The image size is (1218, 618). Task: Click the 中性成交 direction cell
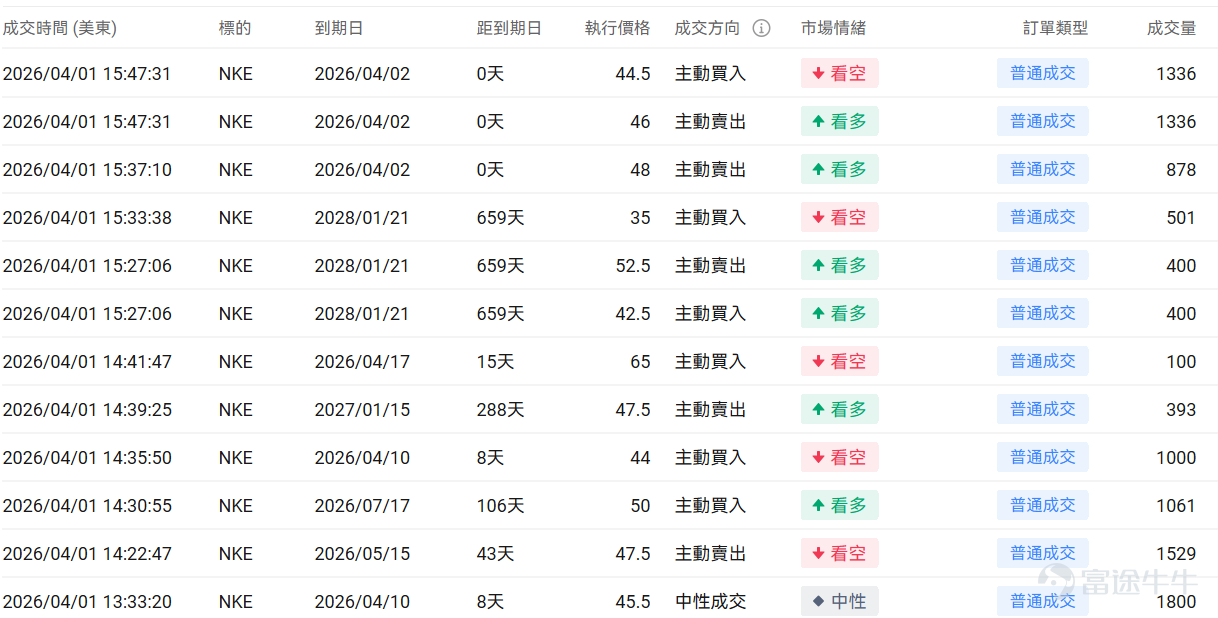coord(710,602)
